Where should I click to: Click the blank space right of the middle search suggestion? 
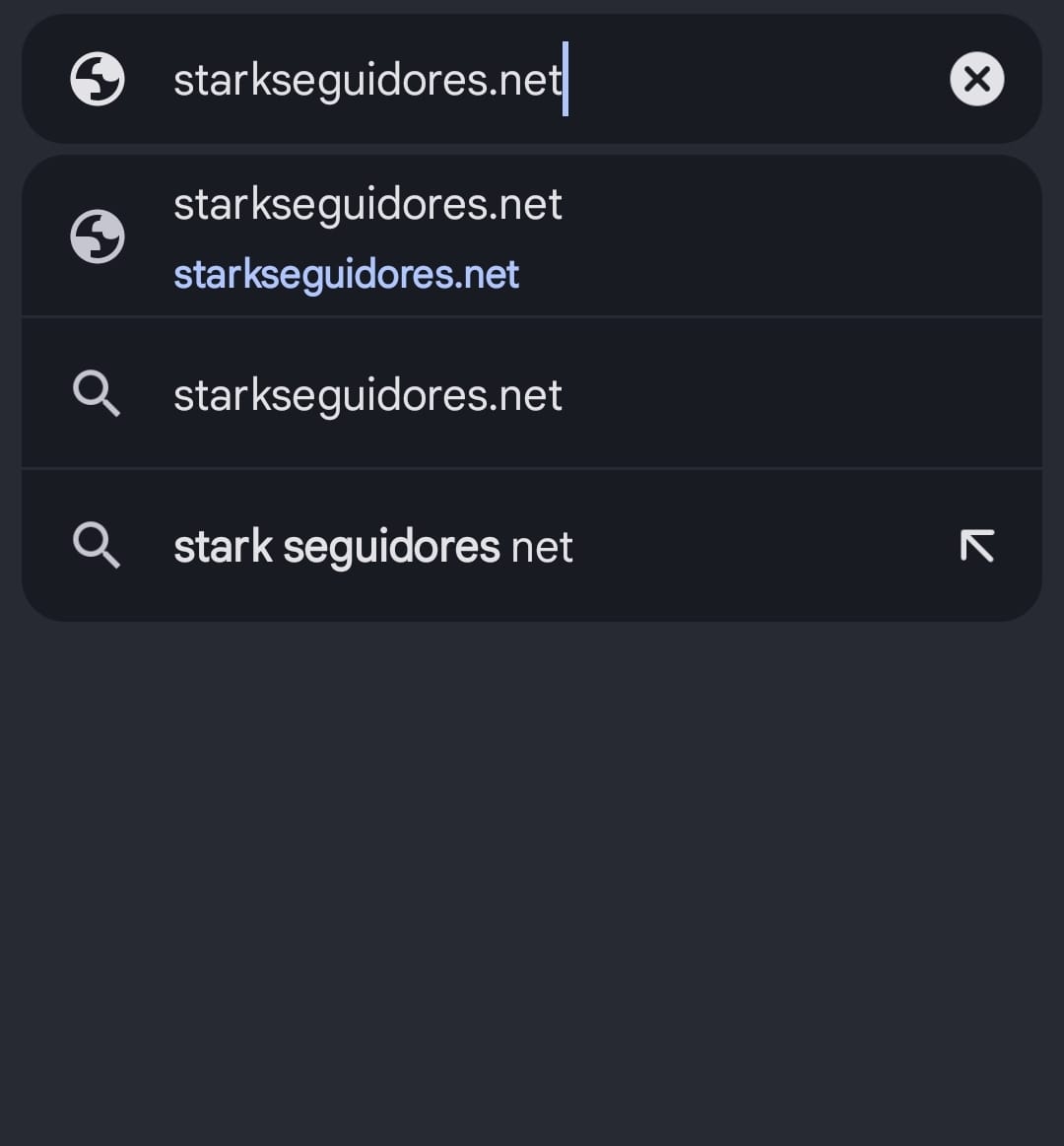788,394
